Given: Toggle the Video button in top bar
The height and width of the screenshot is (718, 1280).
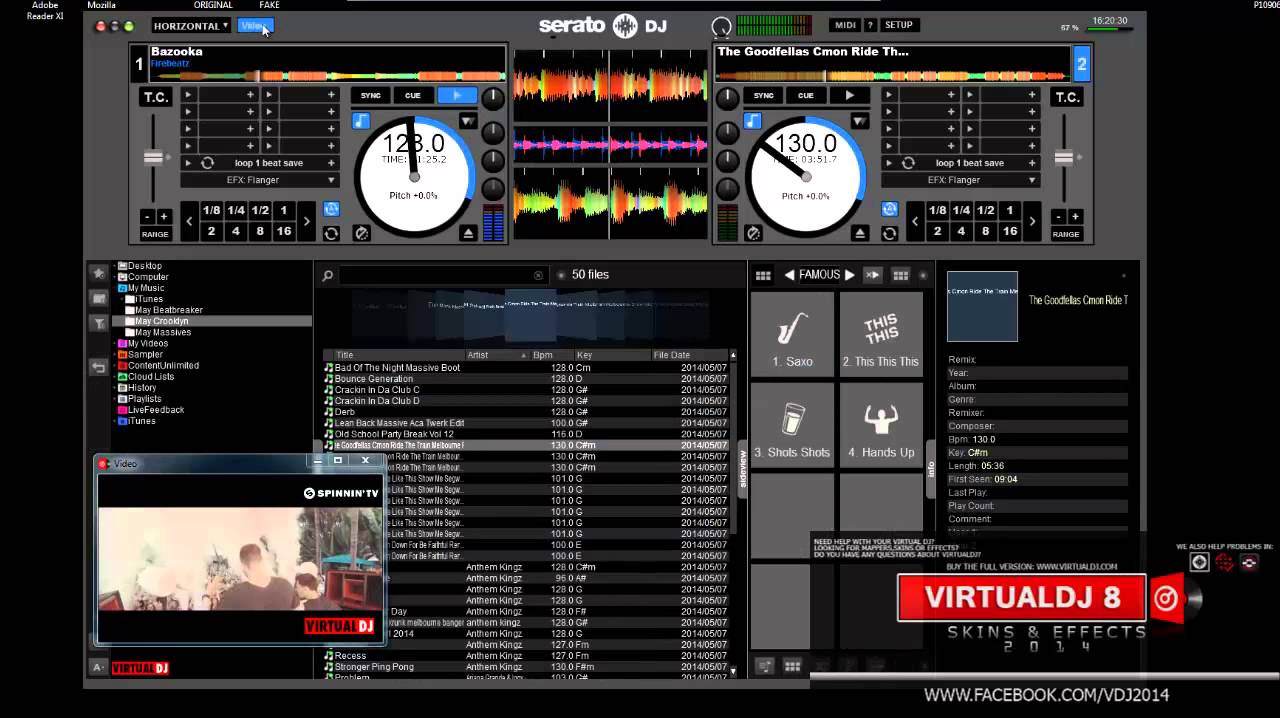Looking at the screenshot, I should coord(255,26).
